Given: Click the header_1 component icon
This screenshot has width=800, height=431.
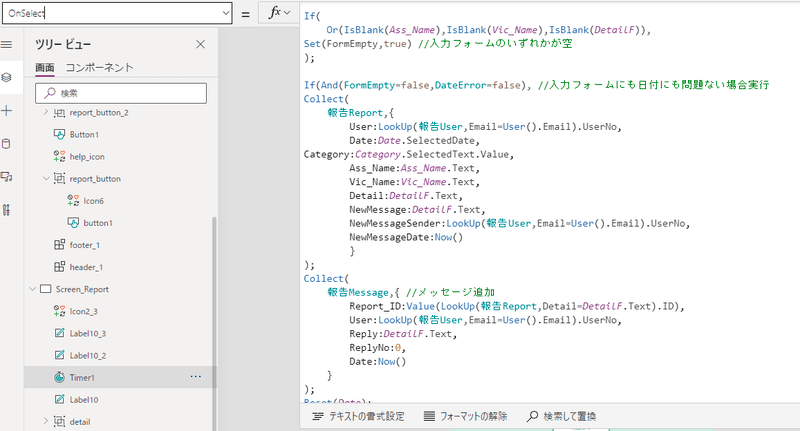Looking at the screenshot, I should pos(59,267).
